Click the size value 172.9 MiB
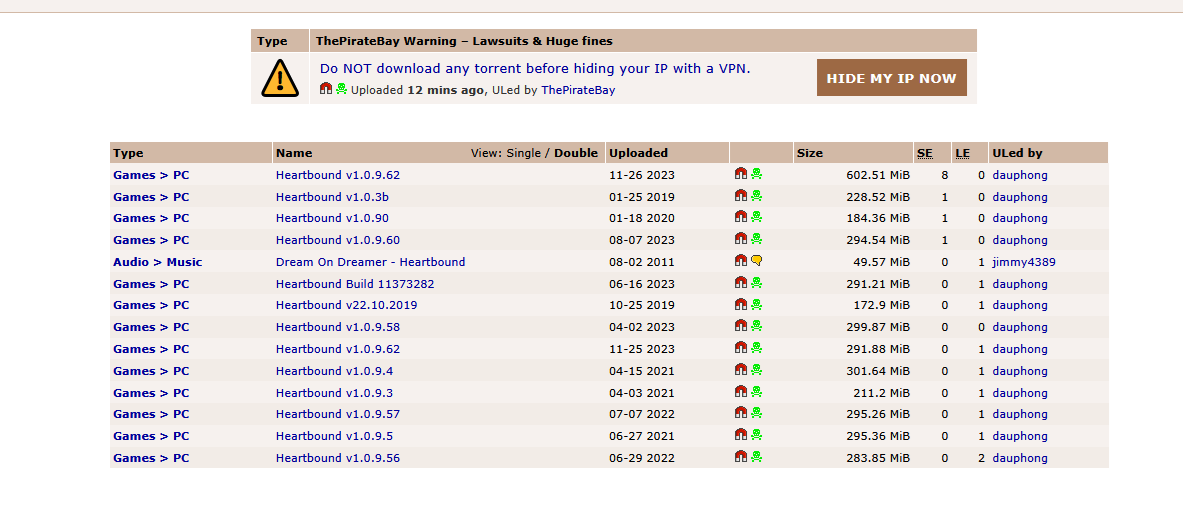 [881, 305]
